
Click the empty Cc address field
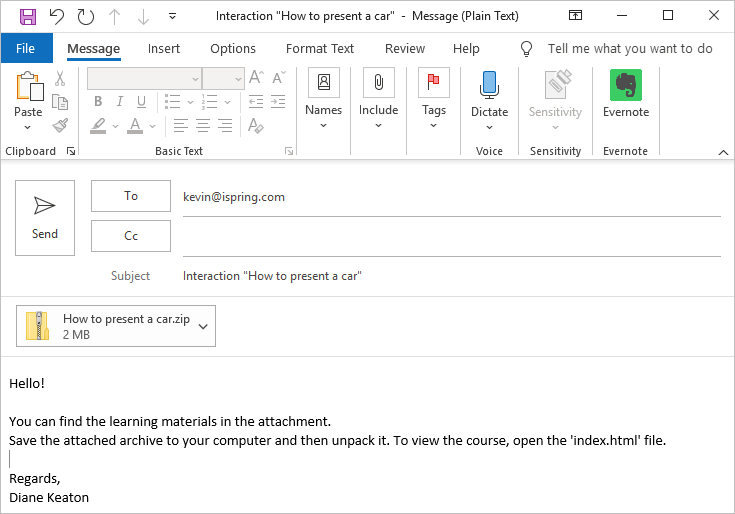point(451,238)
